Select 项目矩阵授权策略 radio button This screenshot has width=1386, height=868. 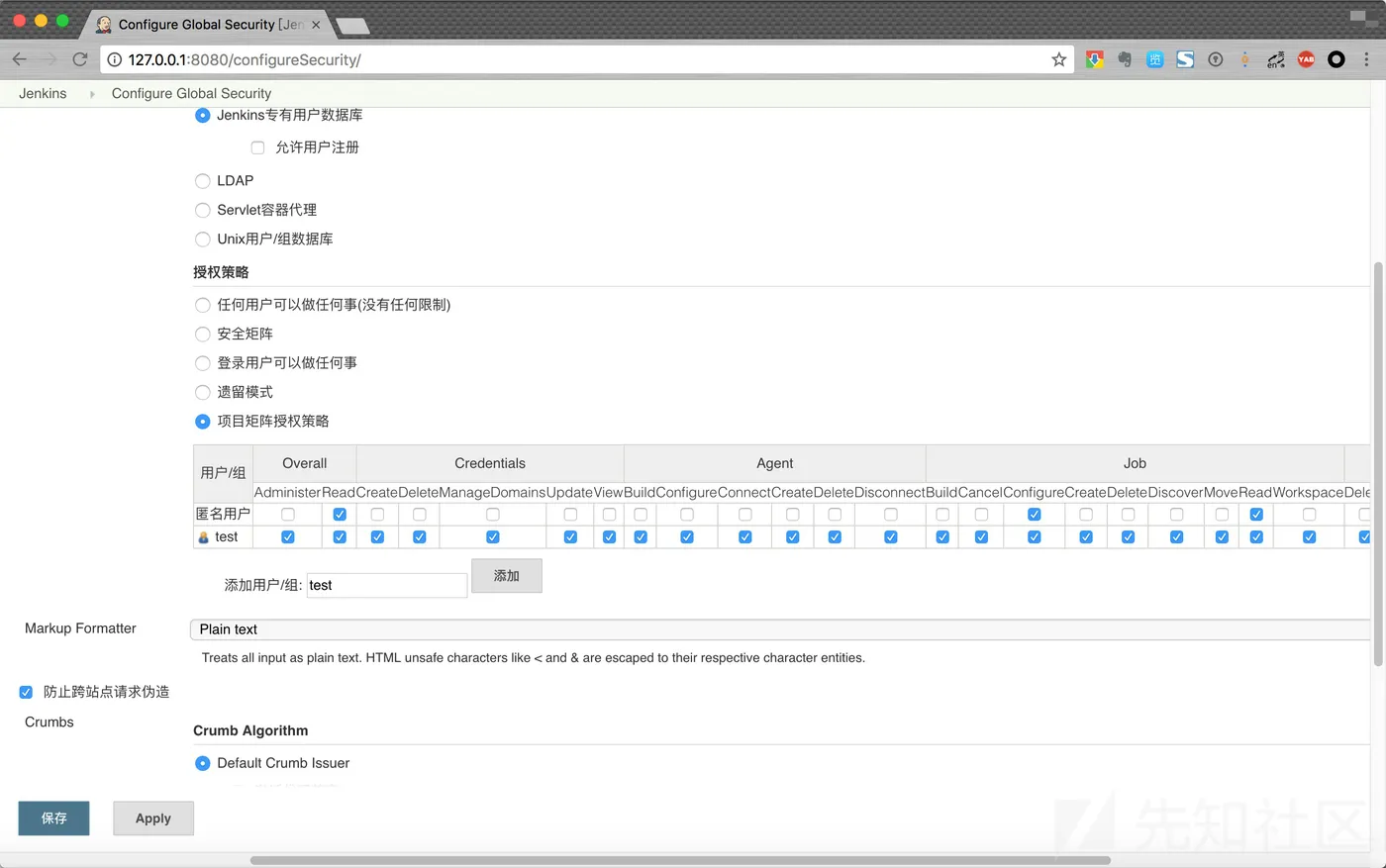click(203, 422)
